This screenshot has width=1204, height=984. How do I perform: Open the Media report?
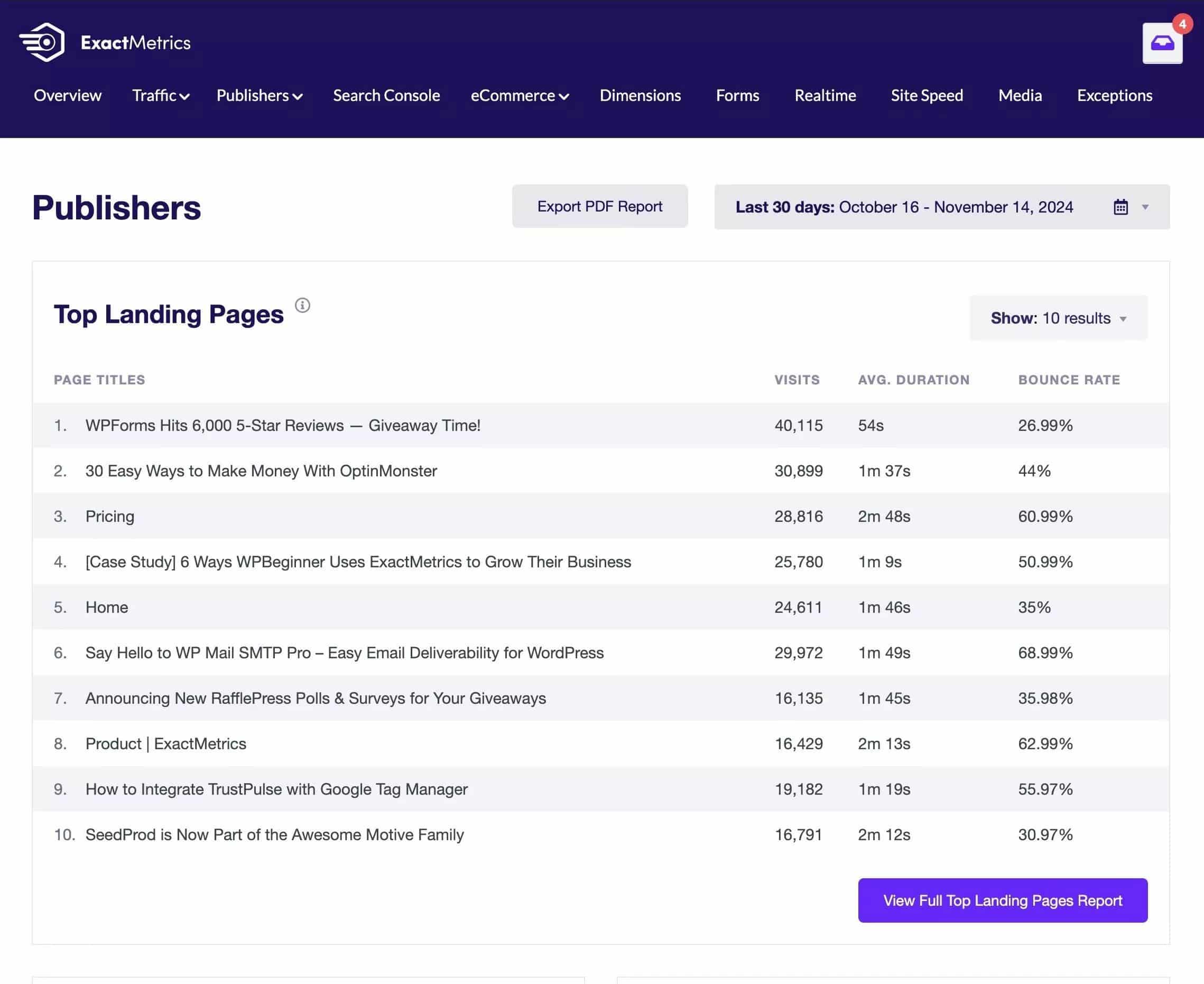pyautogui.click(x=1020, y=95)
